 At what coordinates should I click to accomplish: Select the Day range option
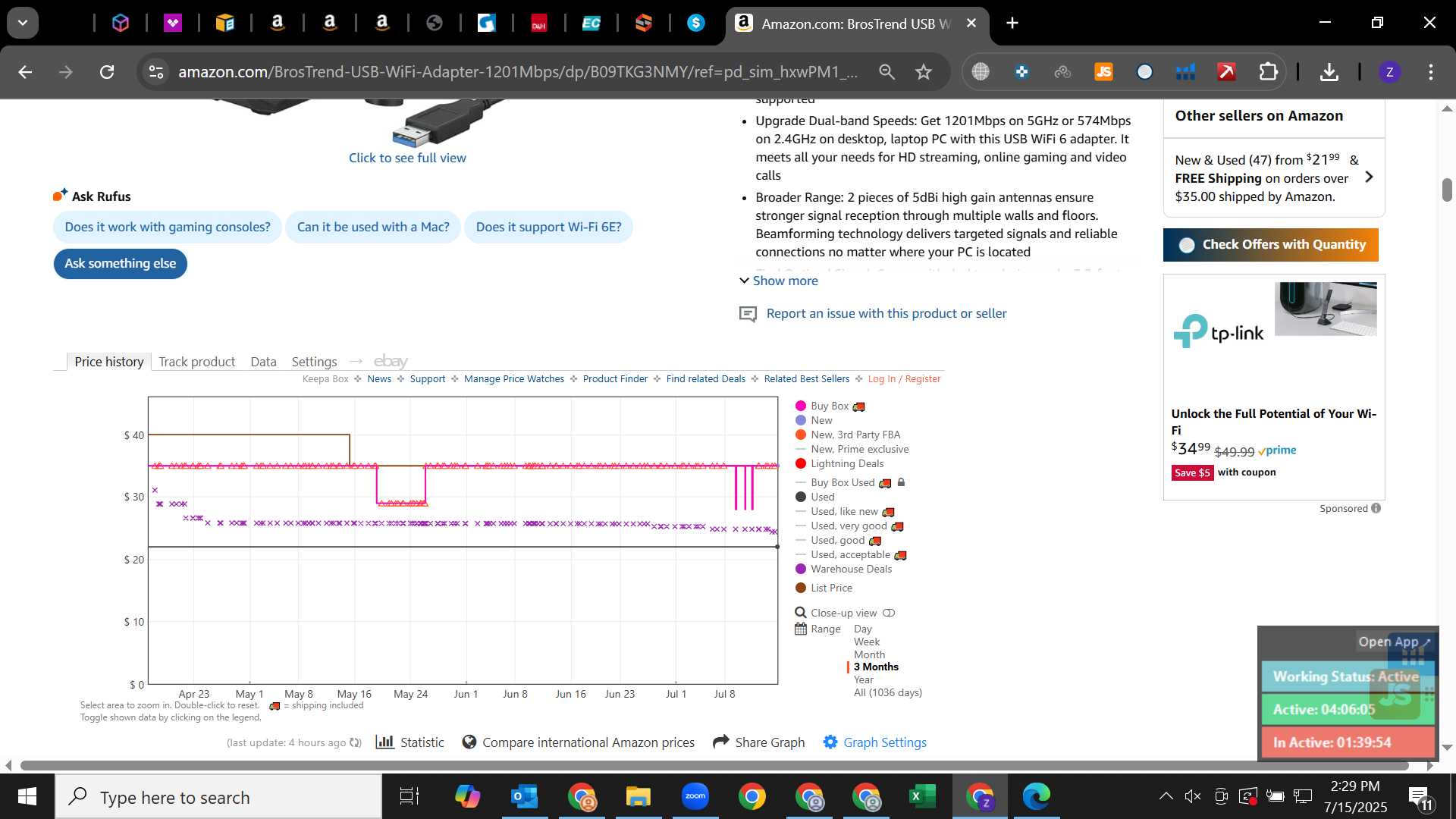863,629
